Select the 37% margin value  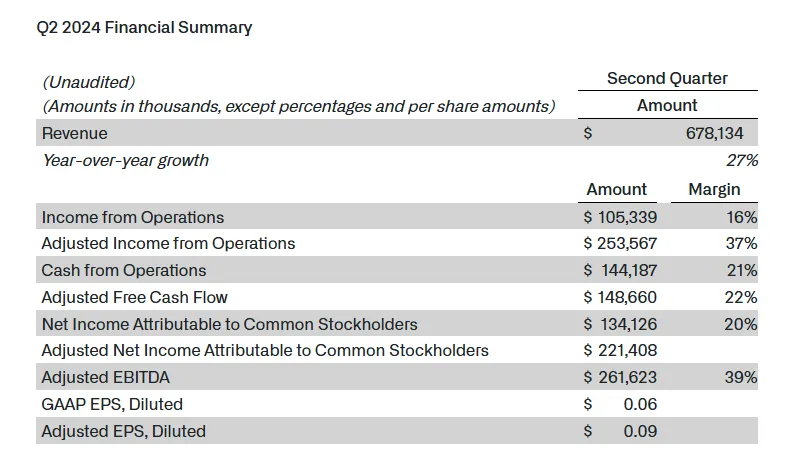(742, 243)
